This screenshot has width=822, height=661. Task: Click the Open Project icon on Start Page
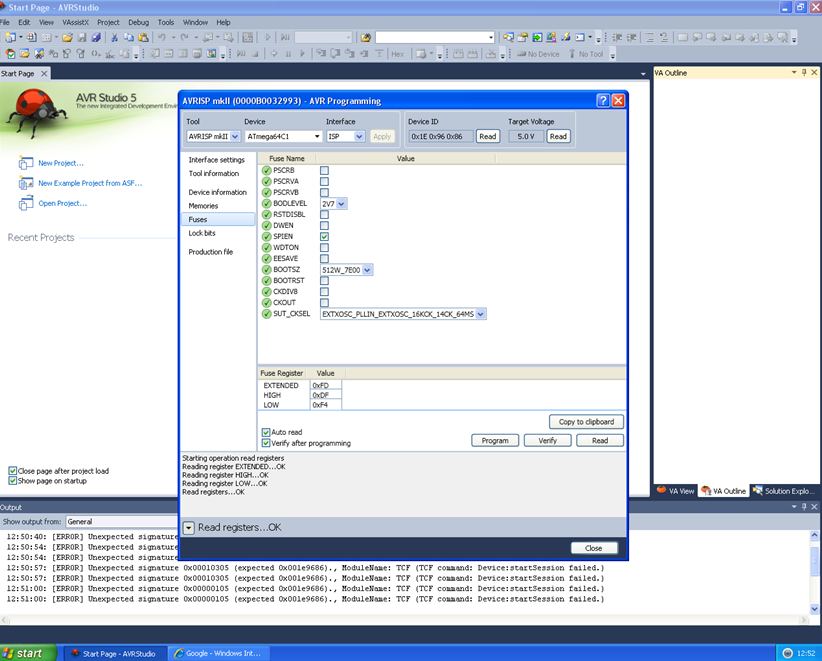[x=26, y=203]
